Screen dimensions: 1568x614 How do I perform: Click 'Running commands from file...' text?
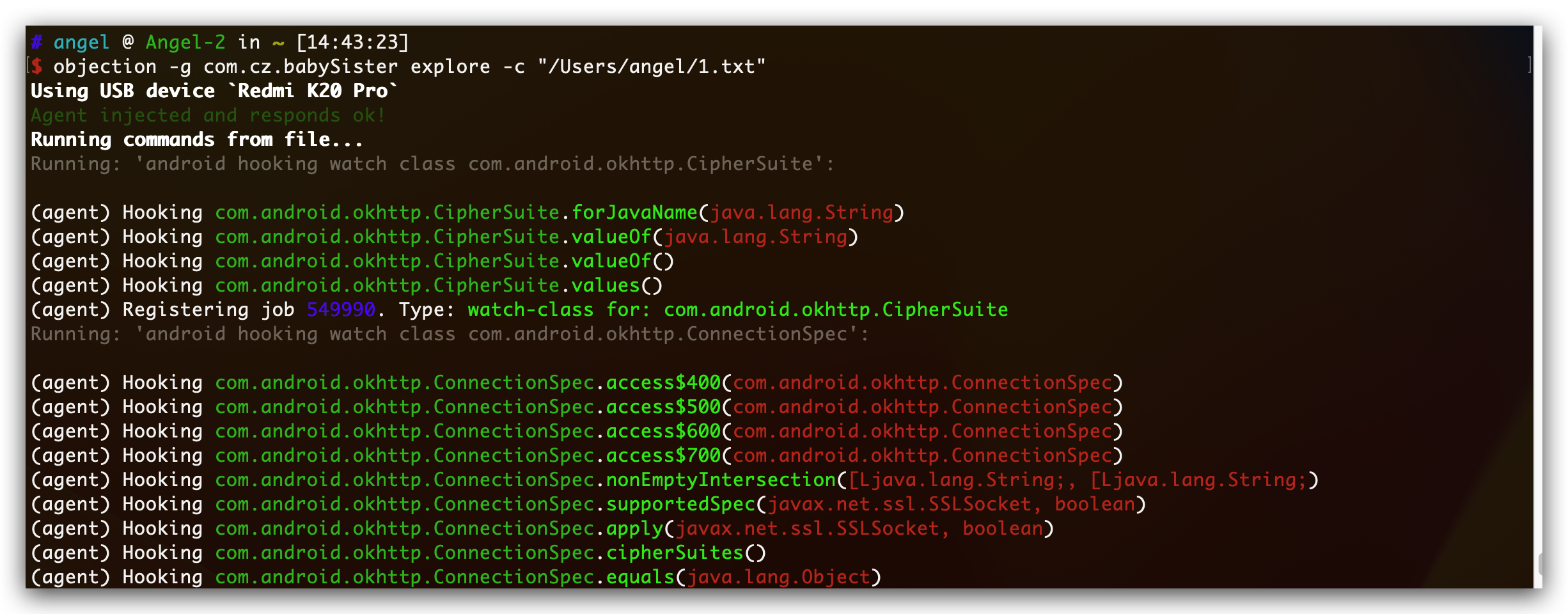[x=196, y=139]
